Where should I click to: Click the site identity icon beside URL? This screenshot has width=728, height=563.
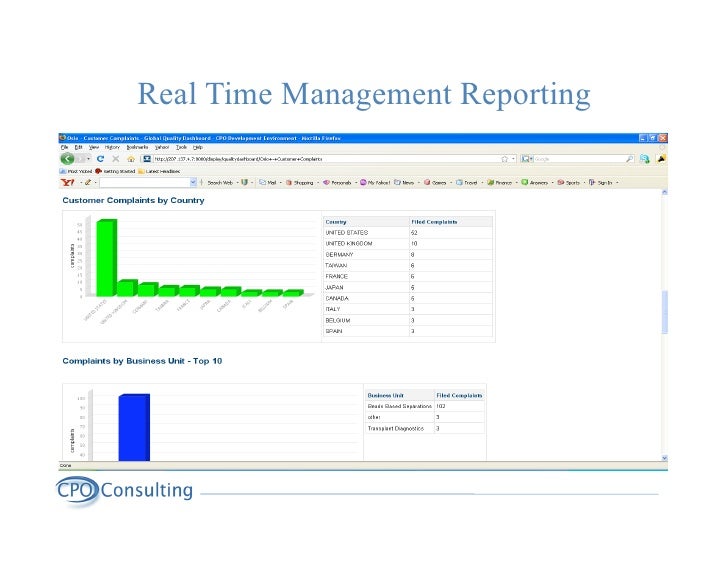pyautogui.click(x=147, y=159)
